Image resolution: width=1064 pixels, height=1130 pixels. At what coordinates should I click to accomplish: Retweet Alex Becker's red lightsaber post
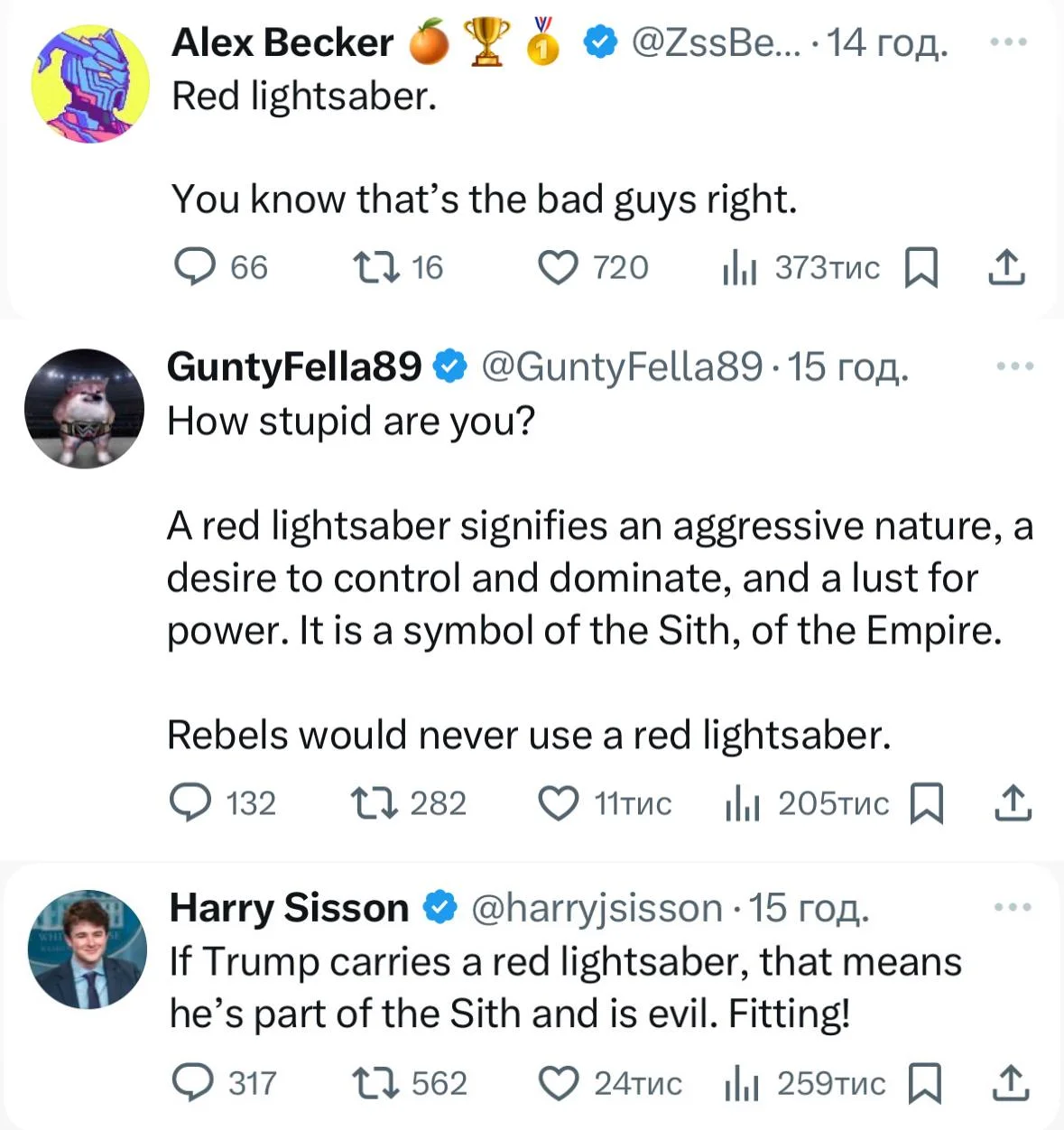pyautogui.click(x=375, y=267)
